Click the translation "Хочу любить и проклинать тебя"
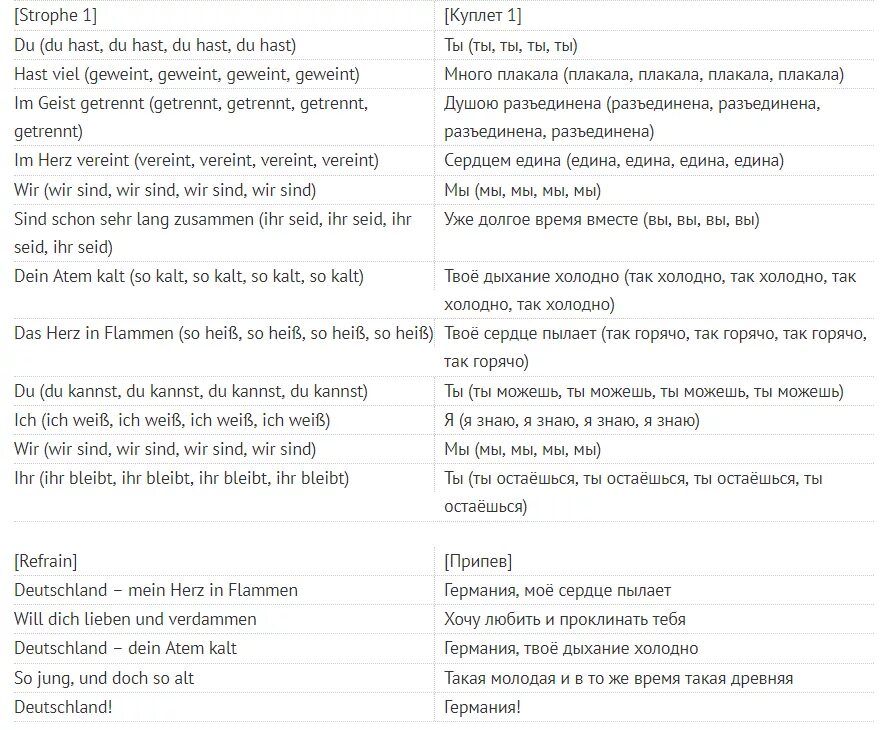The width and height of the screenshot is (883, 730). pos(565,619)
